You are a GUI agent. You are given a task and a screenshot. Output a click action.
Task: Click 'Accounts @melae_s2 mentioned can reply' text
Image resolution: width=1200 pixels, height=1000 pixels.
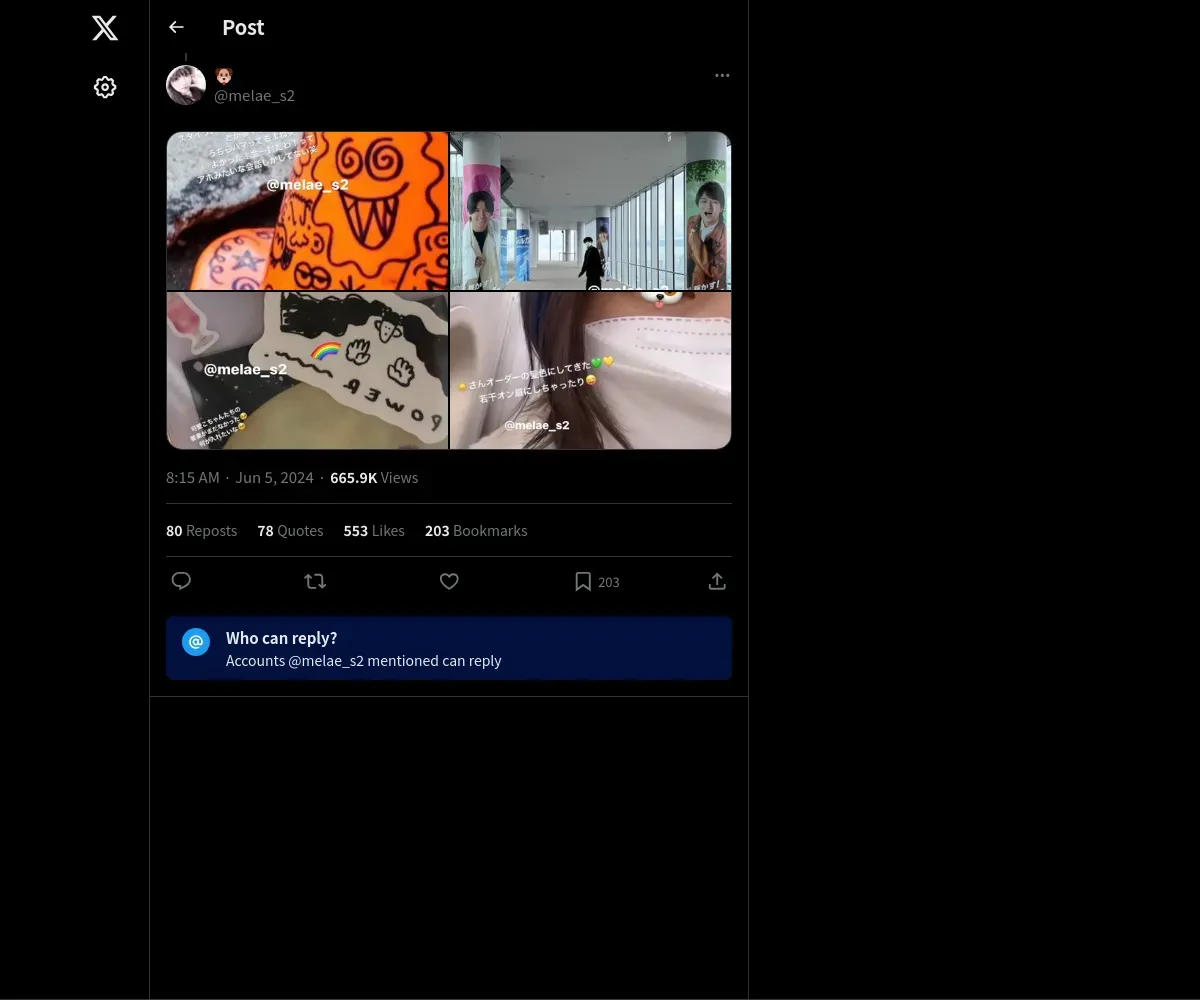pyautogui.click(x=364, y=661)
